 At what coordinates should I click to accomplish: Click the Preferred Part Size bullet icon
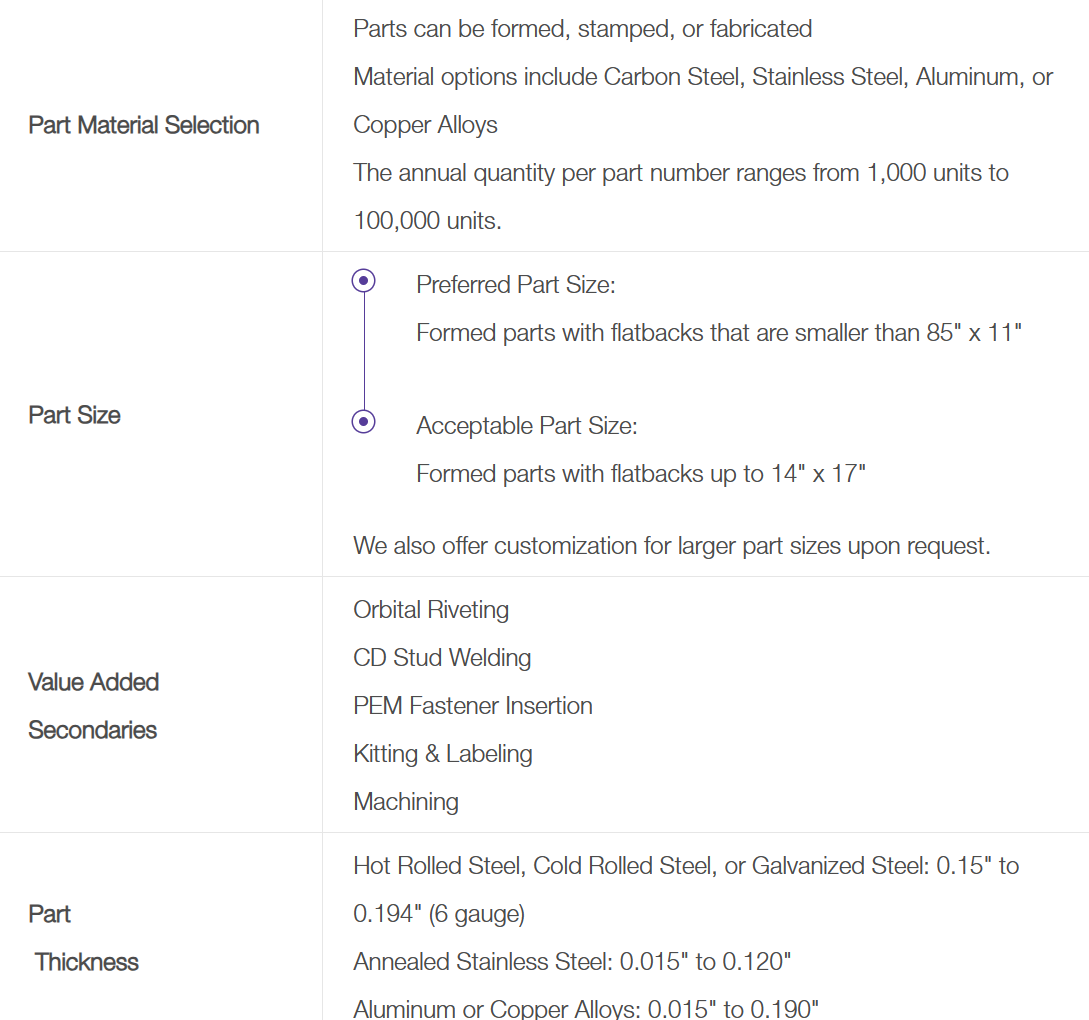click(364, 281)
